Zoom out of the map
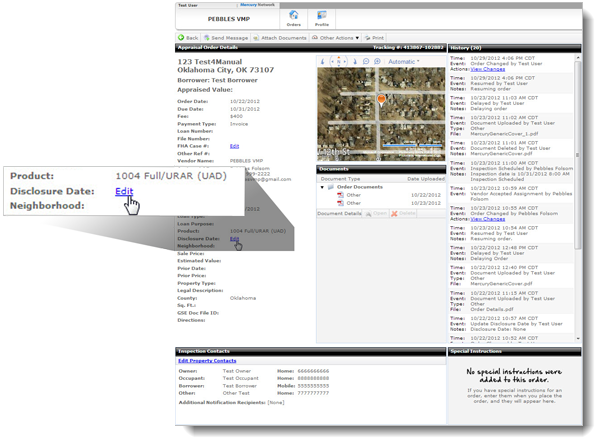The image size is (603, 446). tap(366, 62)
